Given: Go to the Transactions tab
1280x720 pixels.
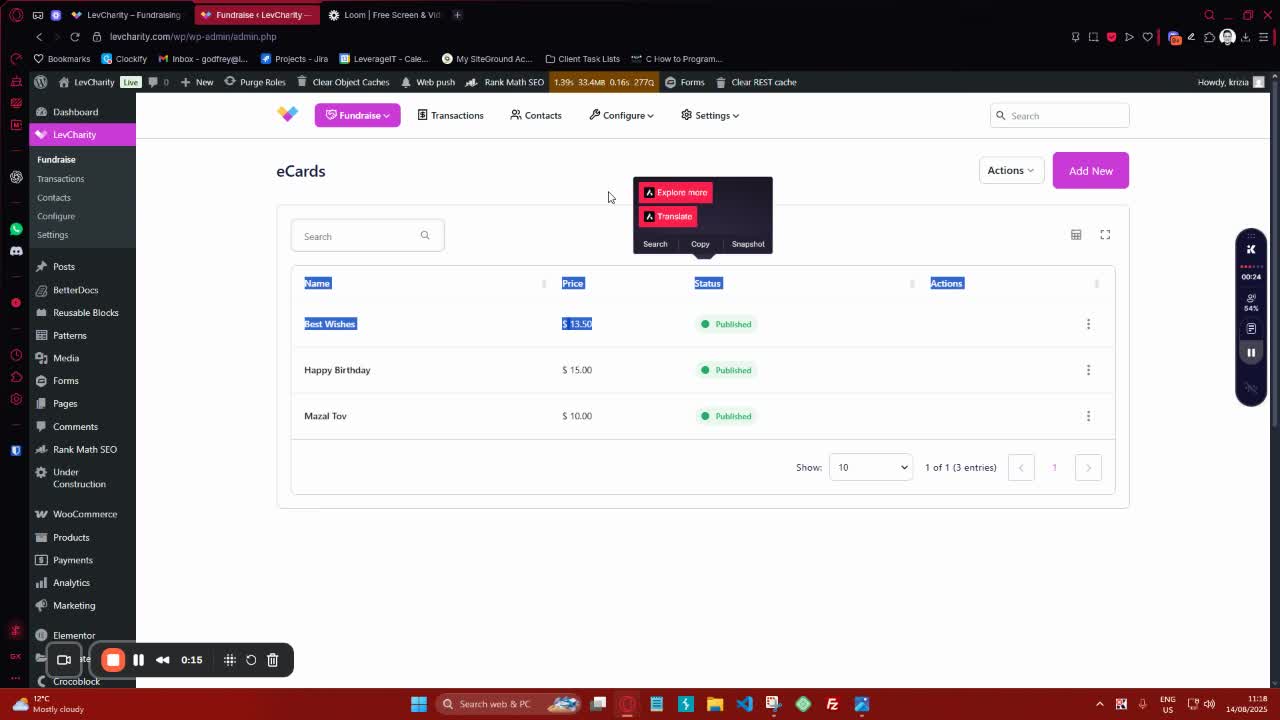Looking at the screenshot, I should point(450,116).
